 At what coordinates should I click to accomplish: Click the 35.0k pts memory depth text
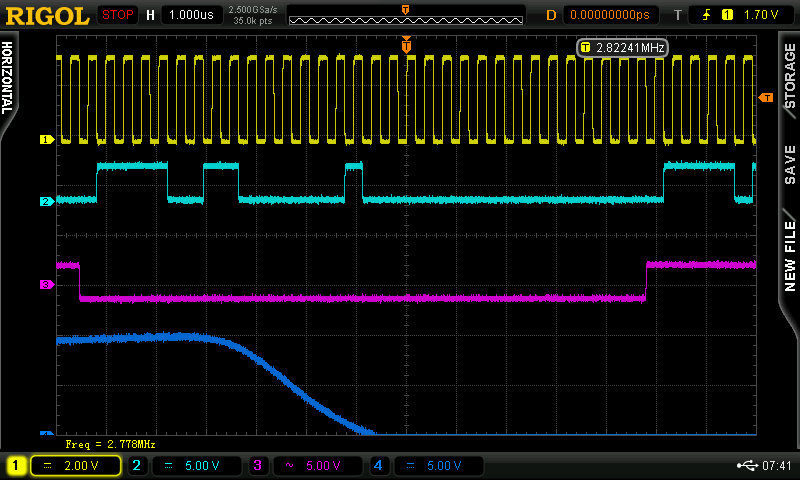click(x=253, y=21)
